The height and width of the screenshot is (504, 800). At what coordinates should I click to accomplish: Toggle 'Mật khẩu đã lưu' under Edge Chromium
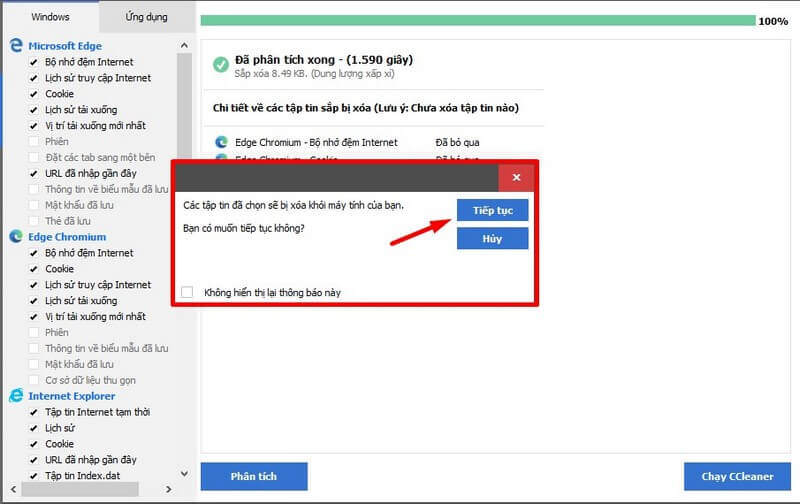pos(35,364)
